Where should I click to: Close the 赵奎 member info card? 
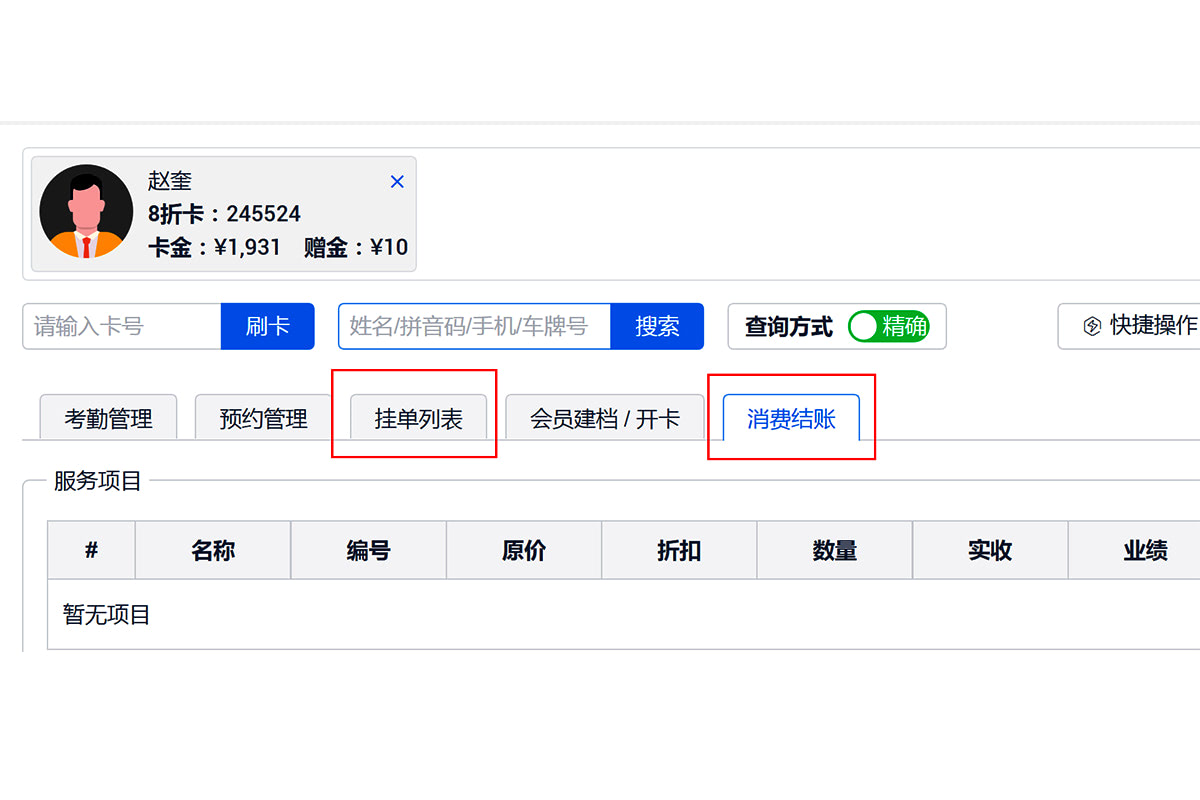(x=396, y=181)
